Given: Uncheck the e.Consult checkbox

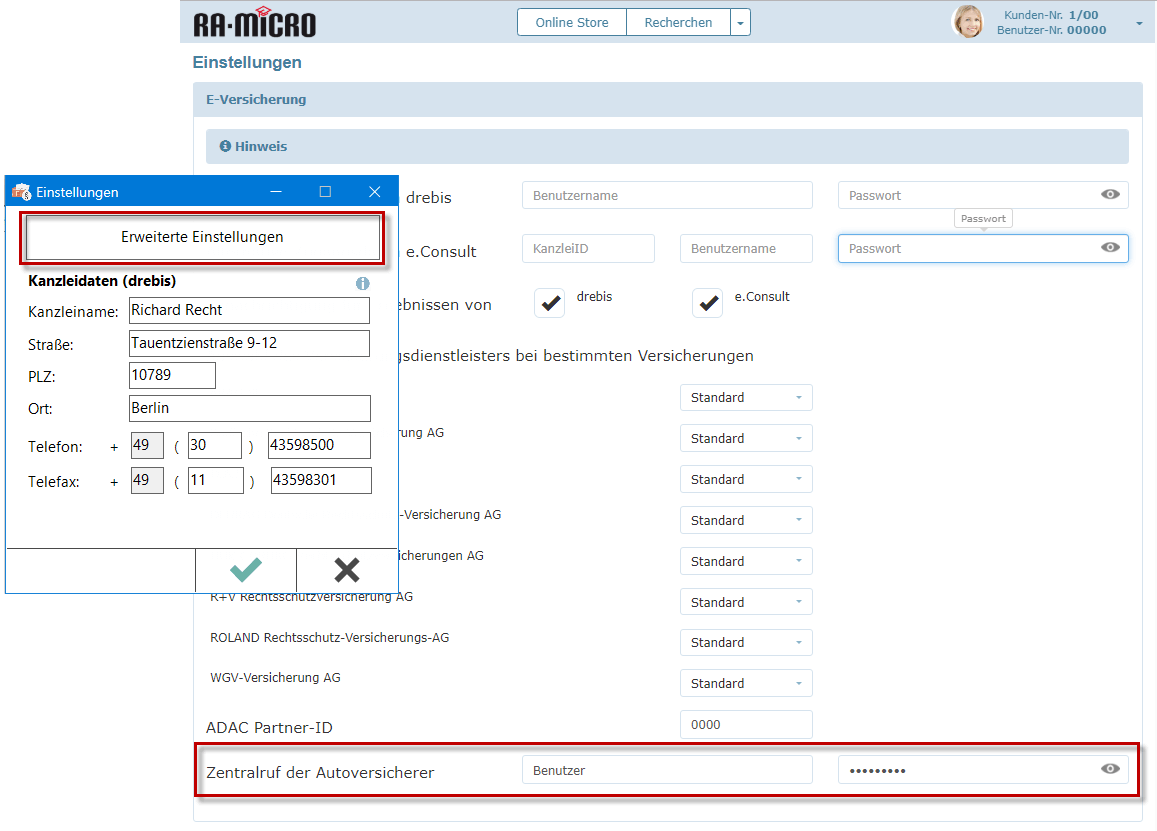Looking at the screenshot, I should click(708, 303).
